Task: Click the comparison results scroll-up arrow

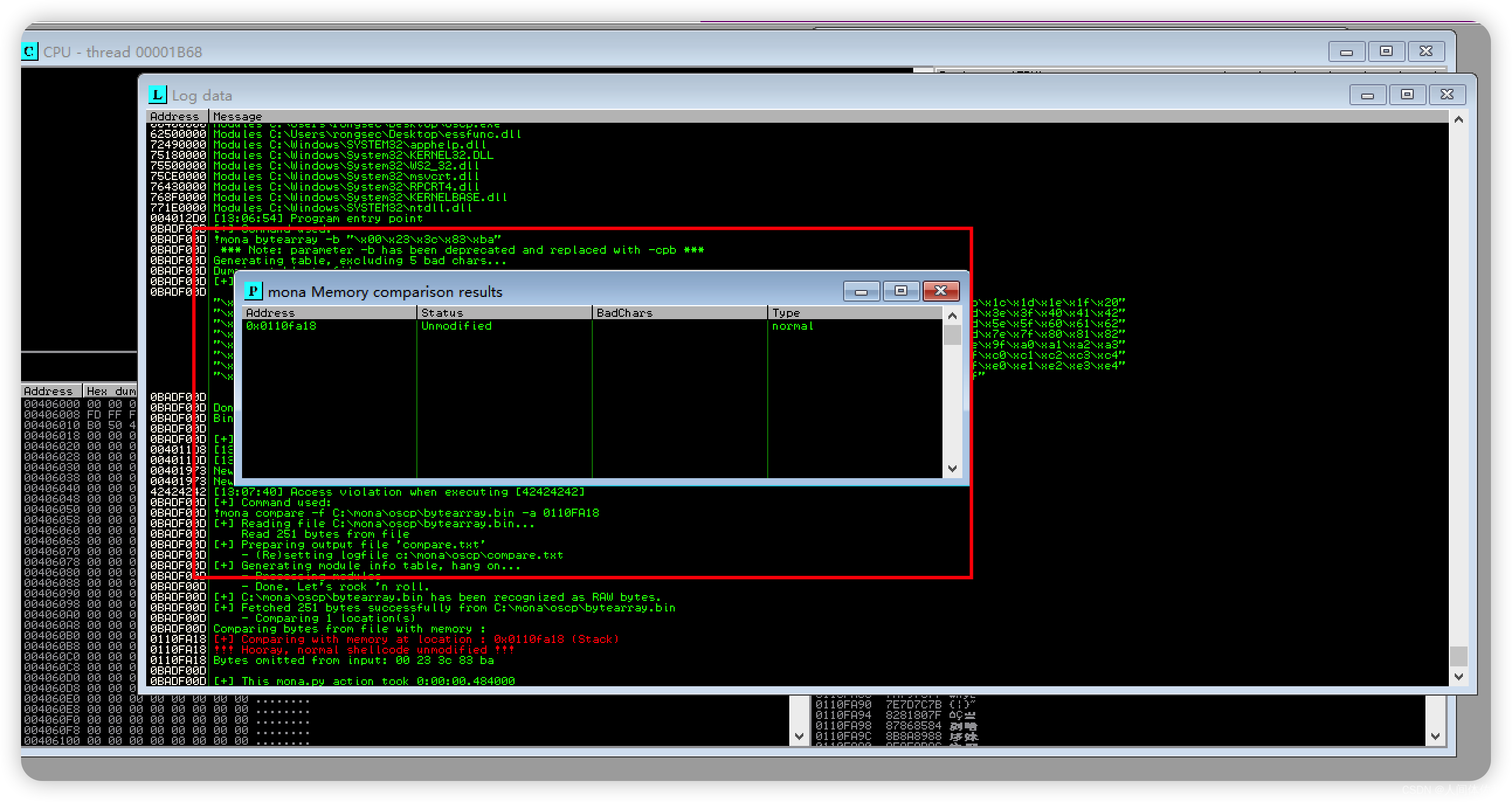Action: point(952,316)
